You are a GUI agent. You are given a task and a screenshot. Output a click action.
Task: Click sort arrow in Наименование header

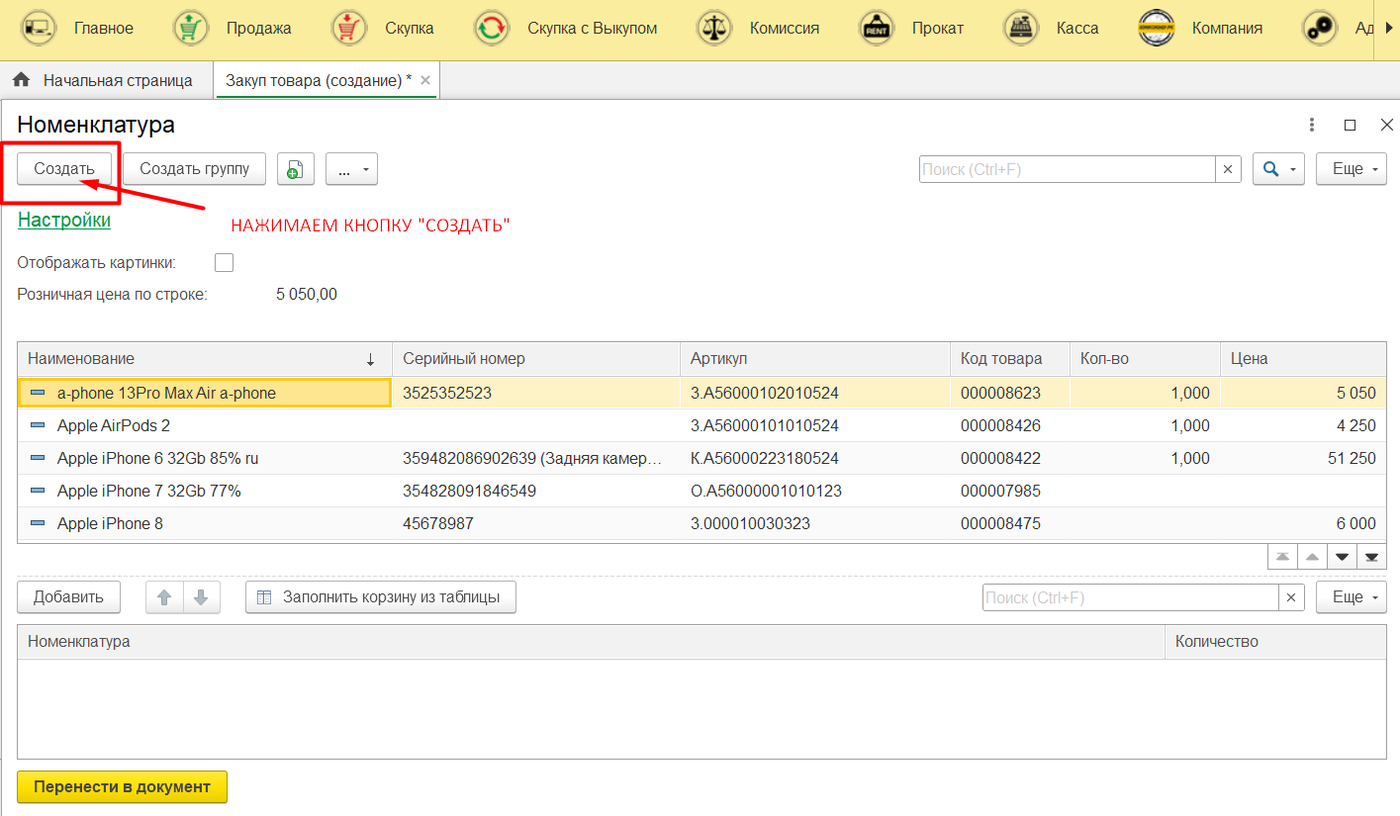pos(371,359)
